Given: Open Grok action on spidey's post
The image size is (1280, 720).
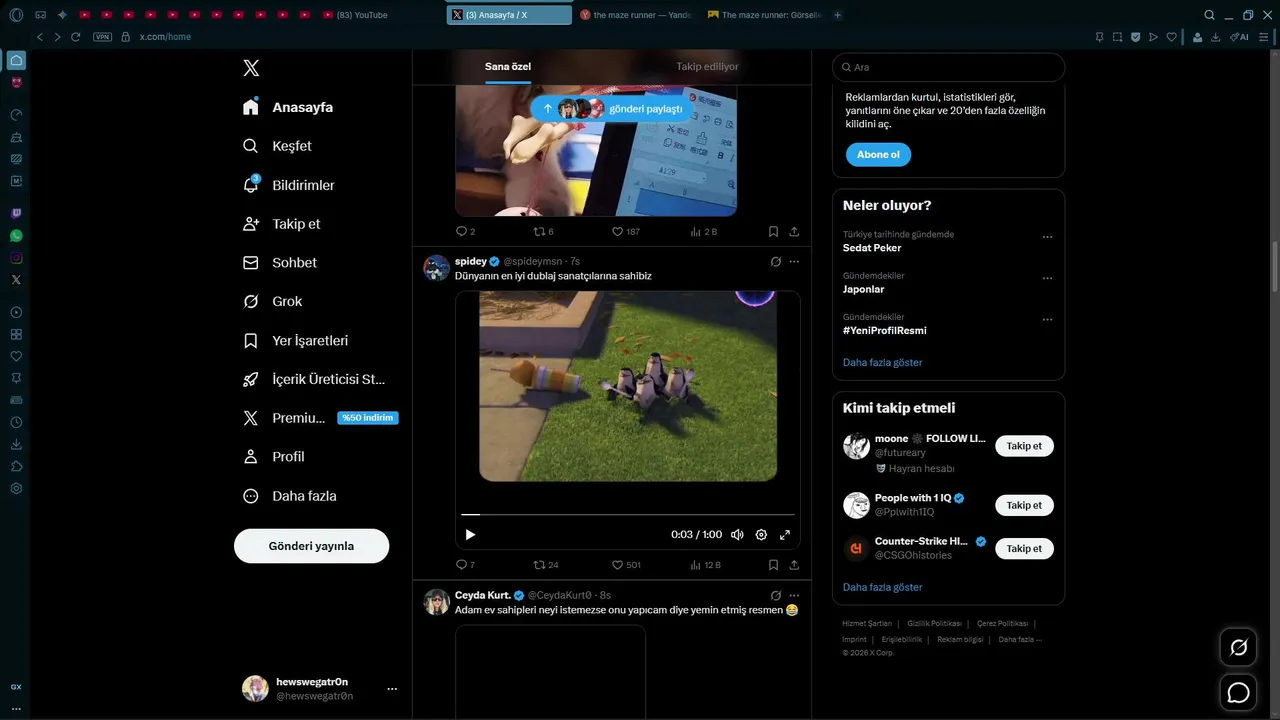Looking at the screenshot, I should (x=775, y=261).
